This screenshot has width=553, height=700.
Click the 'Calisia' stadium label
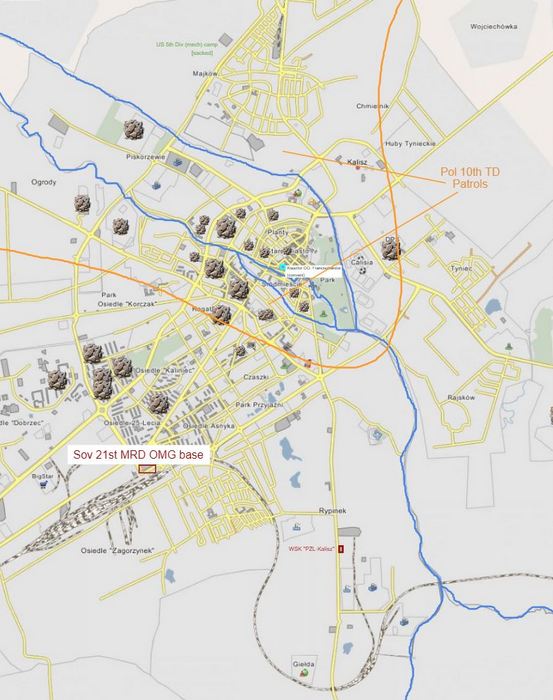pyautogui.click(x=362, y=262)
